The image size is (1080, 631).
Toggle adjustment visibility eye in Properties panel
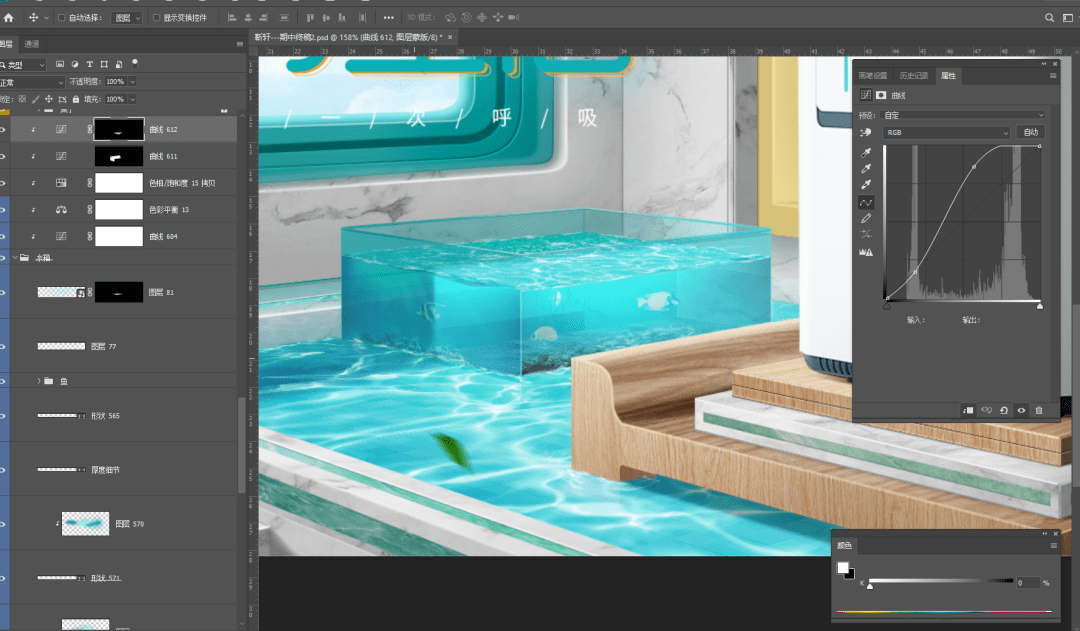(x=1021, y=410)
